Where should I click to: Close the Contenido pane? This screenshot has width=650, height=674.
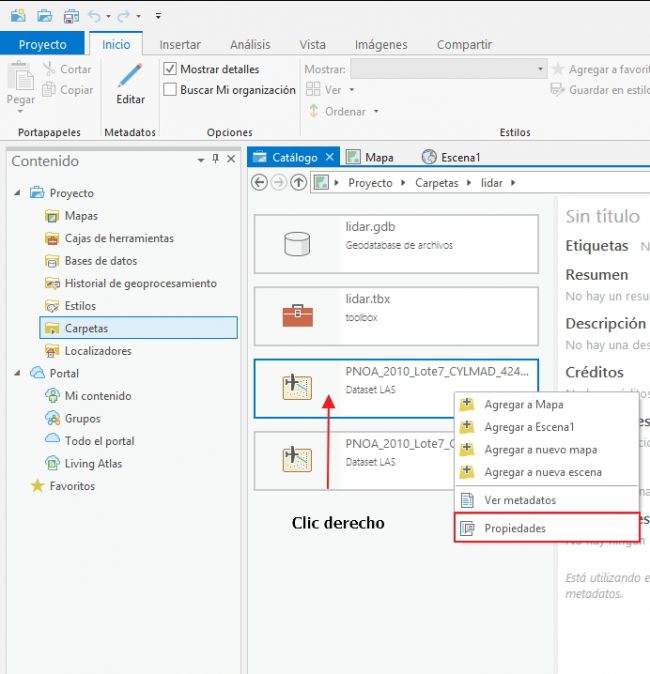tap(231, 159)
